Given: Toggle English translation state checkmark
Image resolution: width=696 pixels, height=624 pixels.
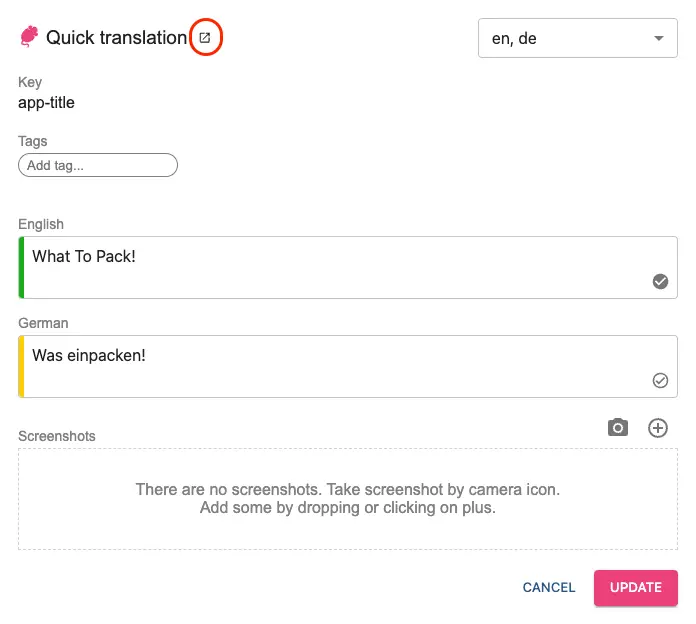Looking at the screenshot, I should (660, 281).
